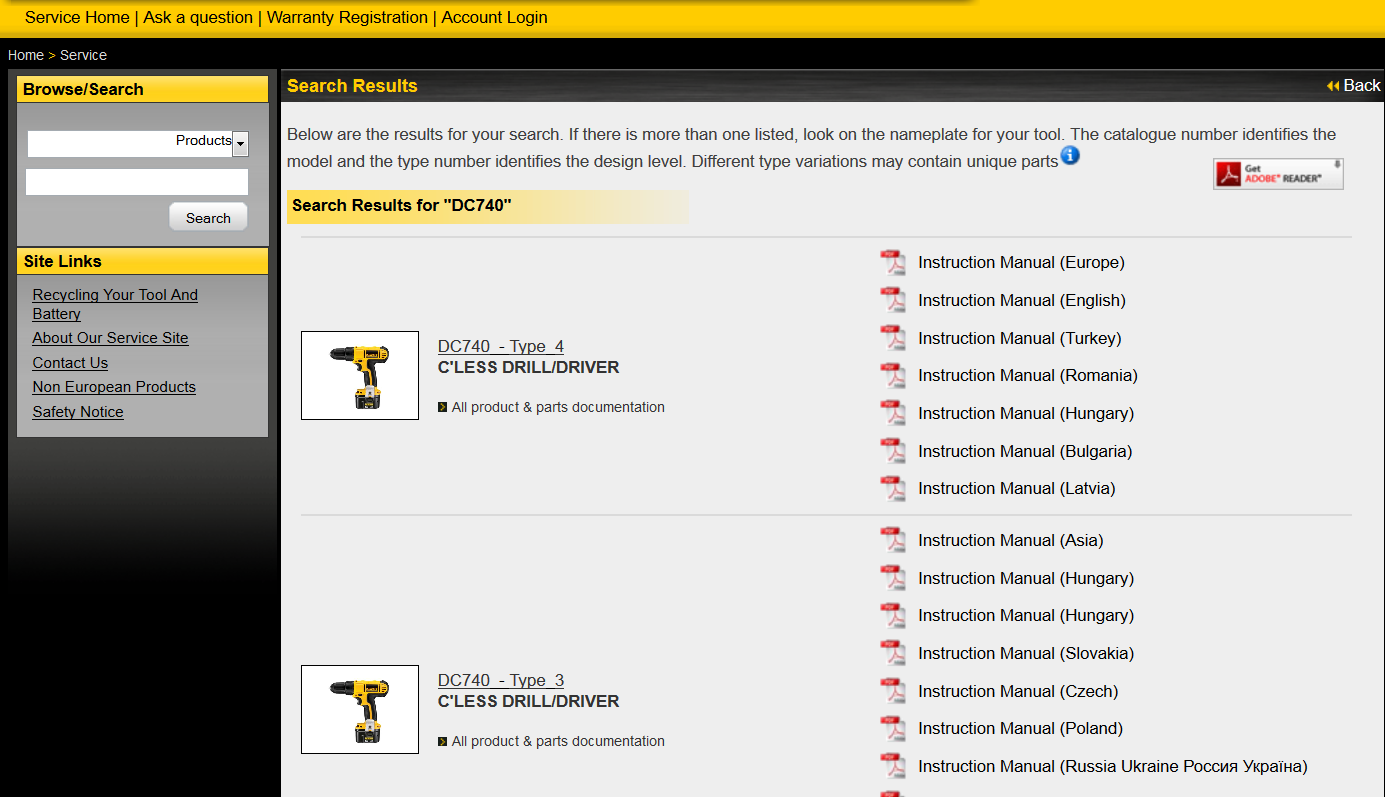
Task: Click the Get Adobe Reader badge
Action: click(x=1278, y=174)
